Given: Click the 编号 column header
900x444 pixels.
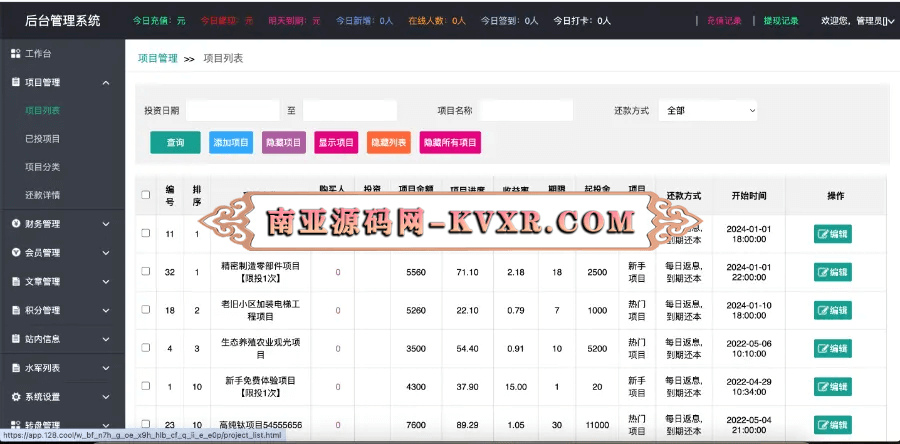Looking at the screenshot, I should pyautogui.click(x=170, y=196).
